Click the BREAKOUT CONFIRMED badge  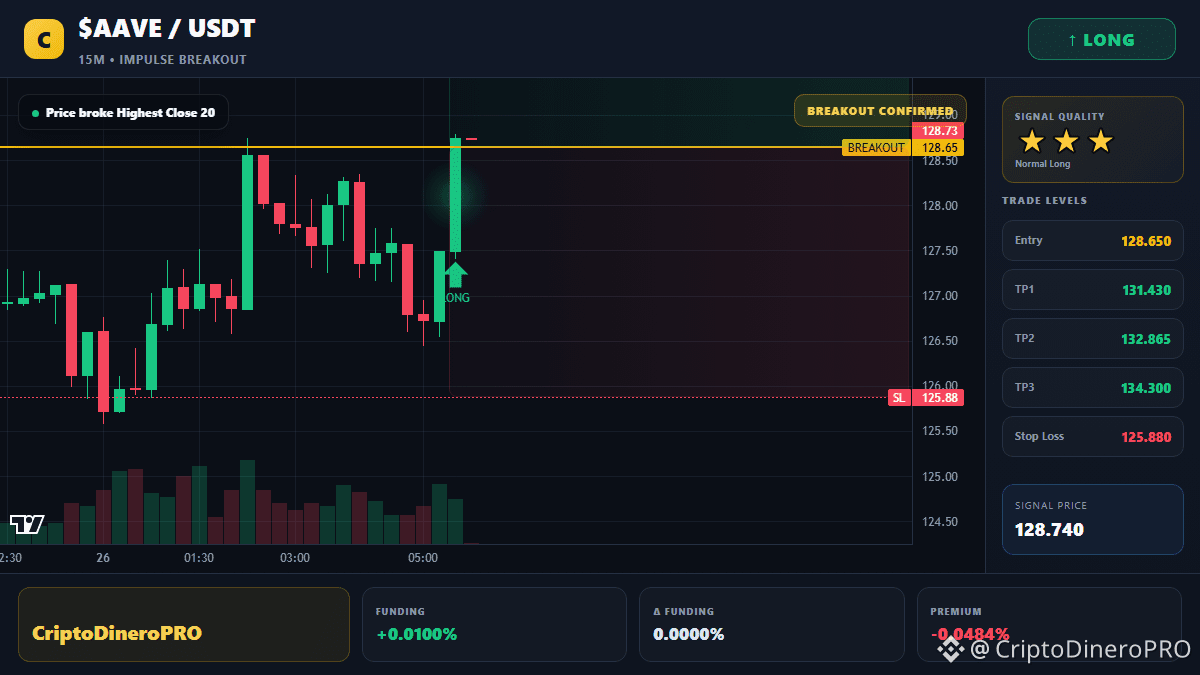tap(880, 111)
